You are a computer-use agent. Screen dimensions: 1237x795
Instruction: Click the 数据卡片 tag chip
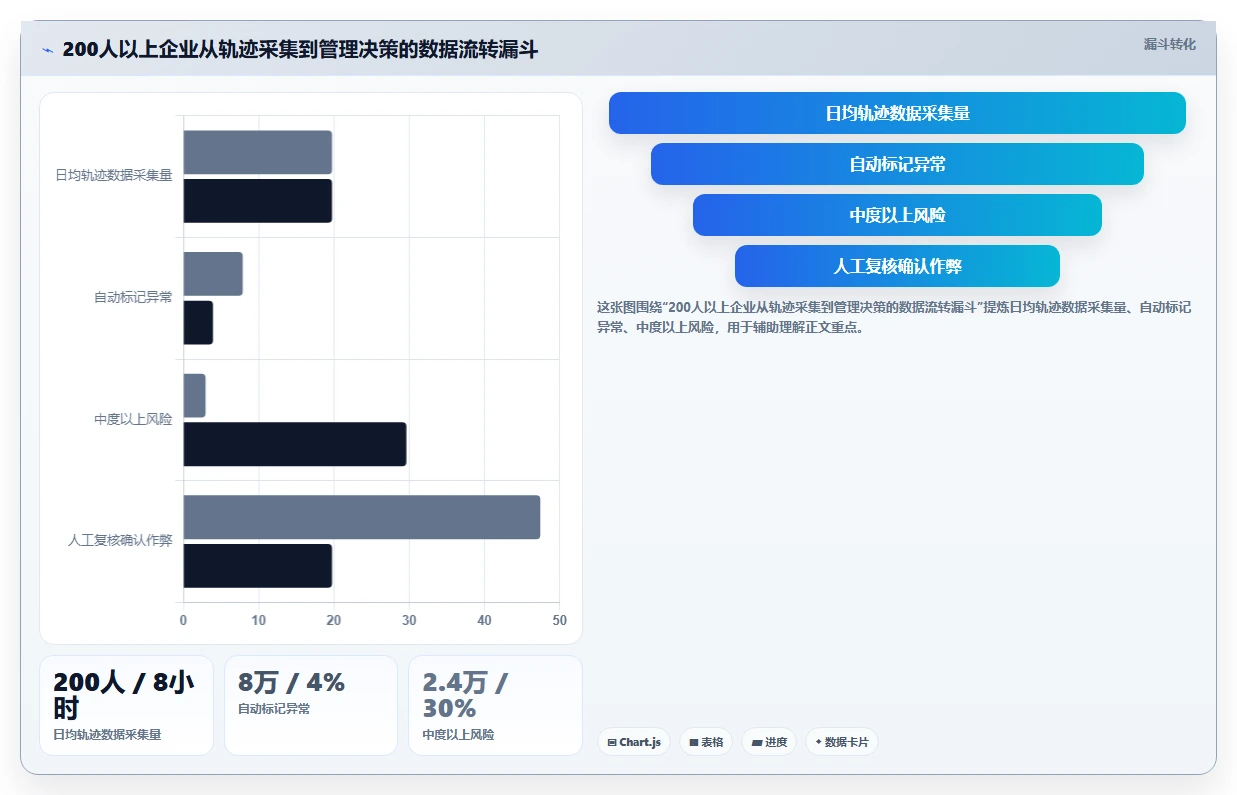coord(842,742)
